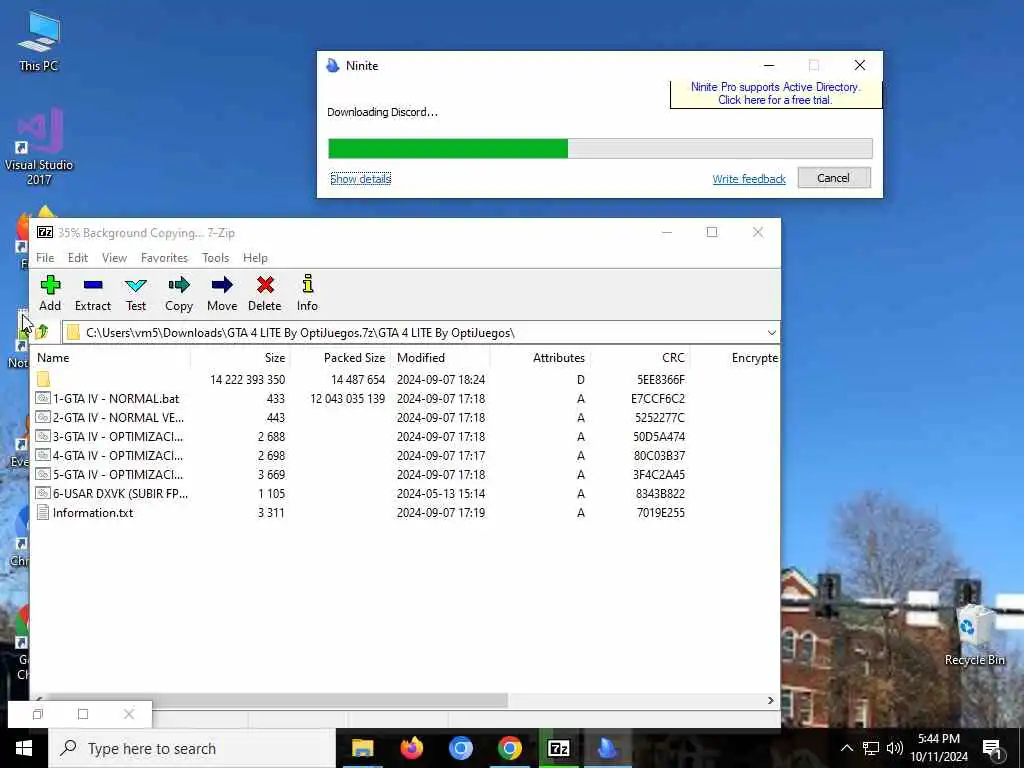
Task: Click the Ninite Pro free trial banner
Action: click(x=775, y=93)
